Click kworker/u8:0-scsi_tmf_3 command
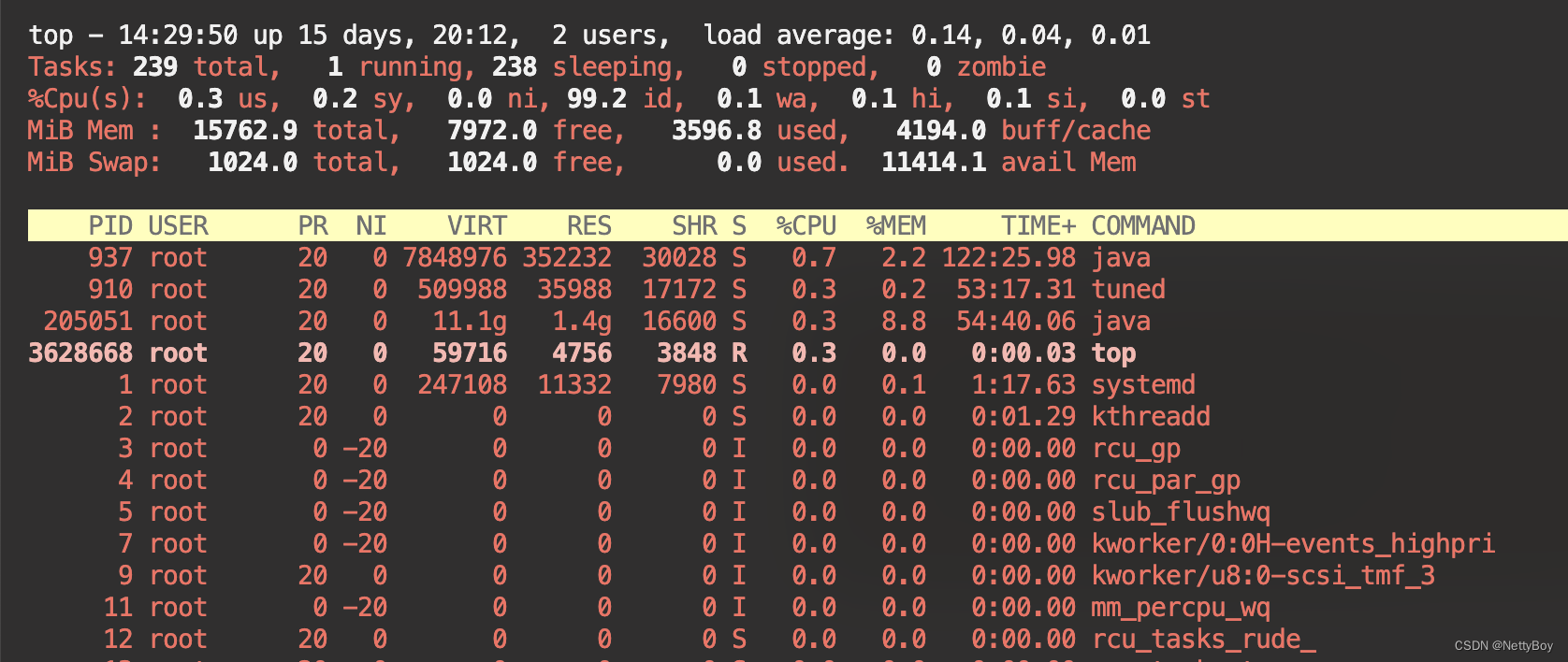Viewport: 1568px width, 662px height. point(1263,576)
